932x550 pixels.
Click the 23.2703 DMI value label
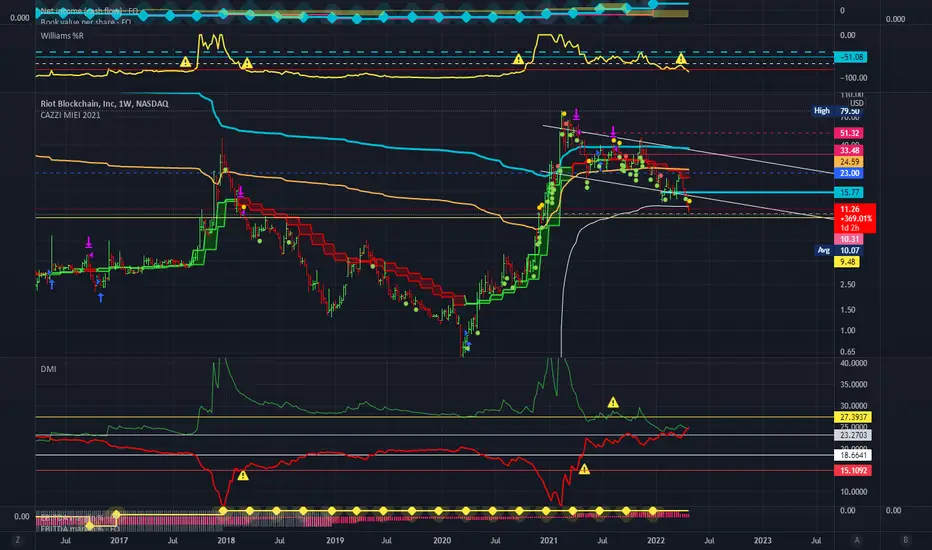pyautogui.click(x=854, y=435)
